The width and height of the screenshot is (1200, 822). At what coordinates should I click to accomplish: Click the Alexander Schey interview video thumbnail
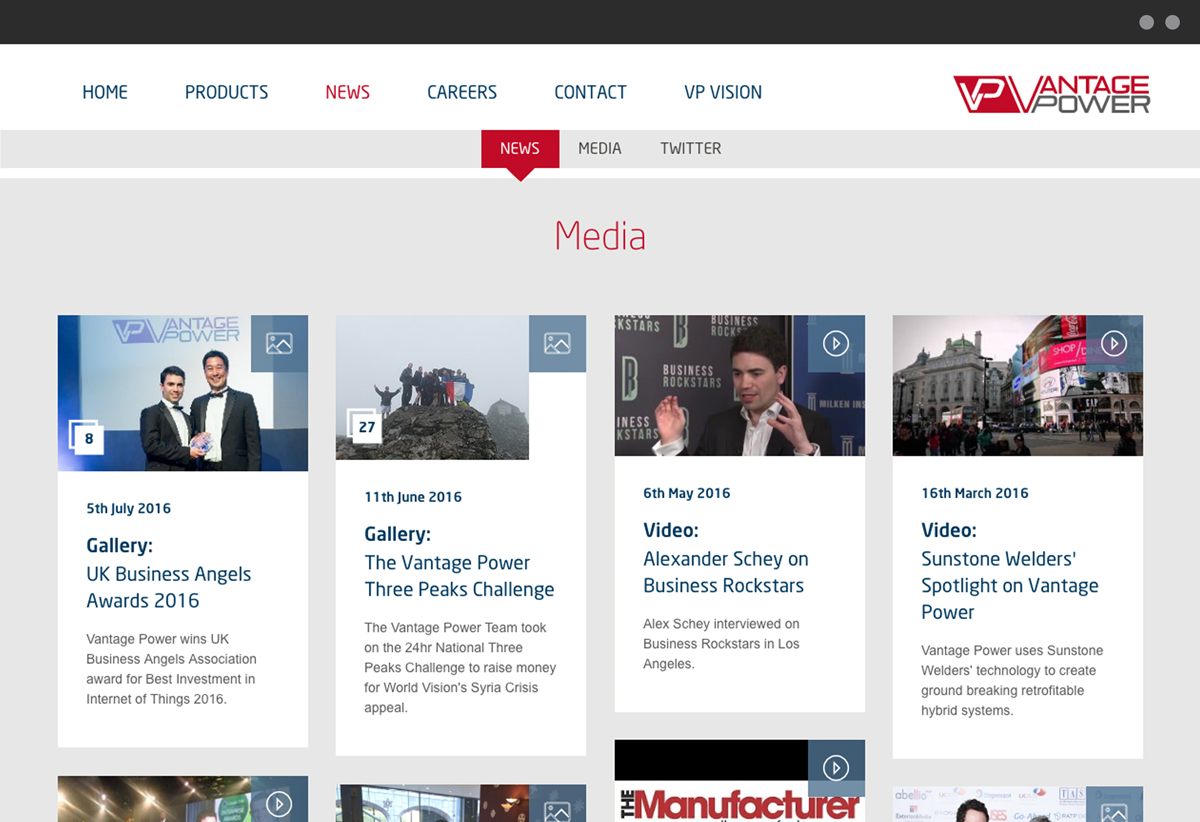(x=740, y=386)
